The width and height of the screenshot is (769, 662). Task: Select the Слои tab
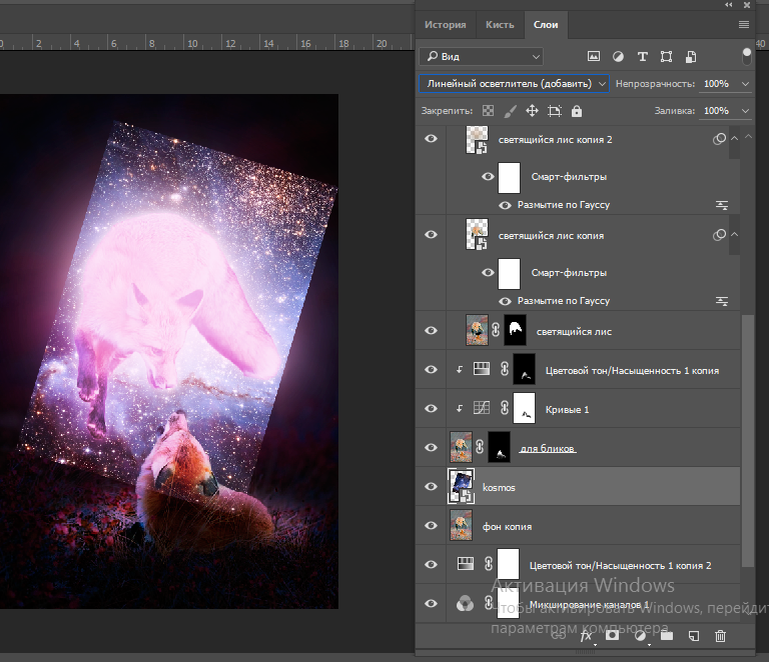546,25
